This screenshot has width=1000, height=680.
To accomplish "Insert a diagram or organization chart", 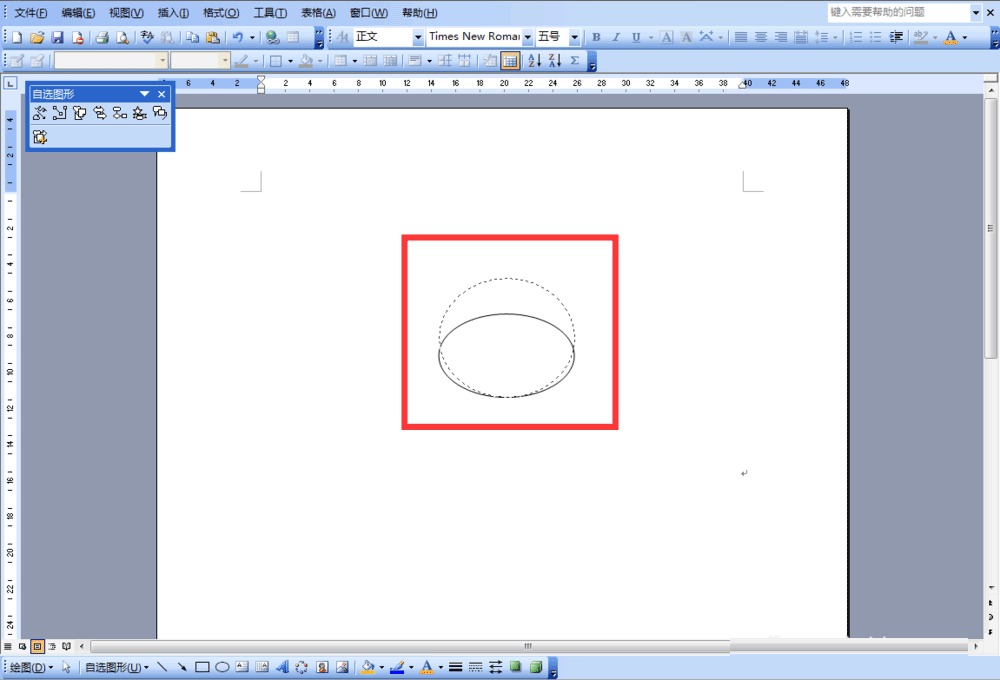I will [302, 667].
